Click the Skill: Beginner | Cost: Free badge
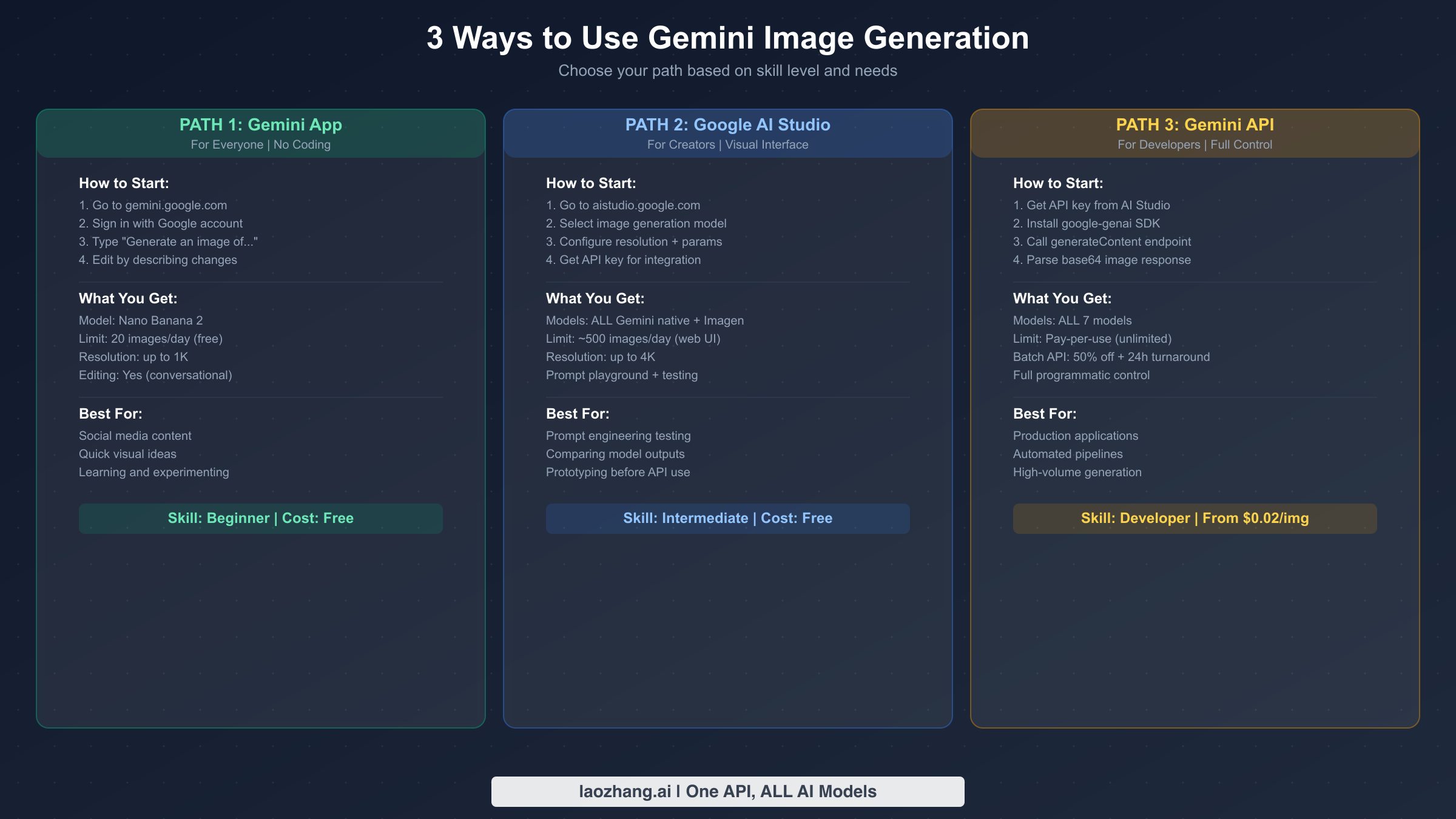Image resolution: width=1456 pixels, height=819 pixels. [x=260, y=518]
